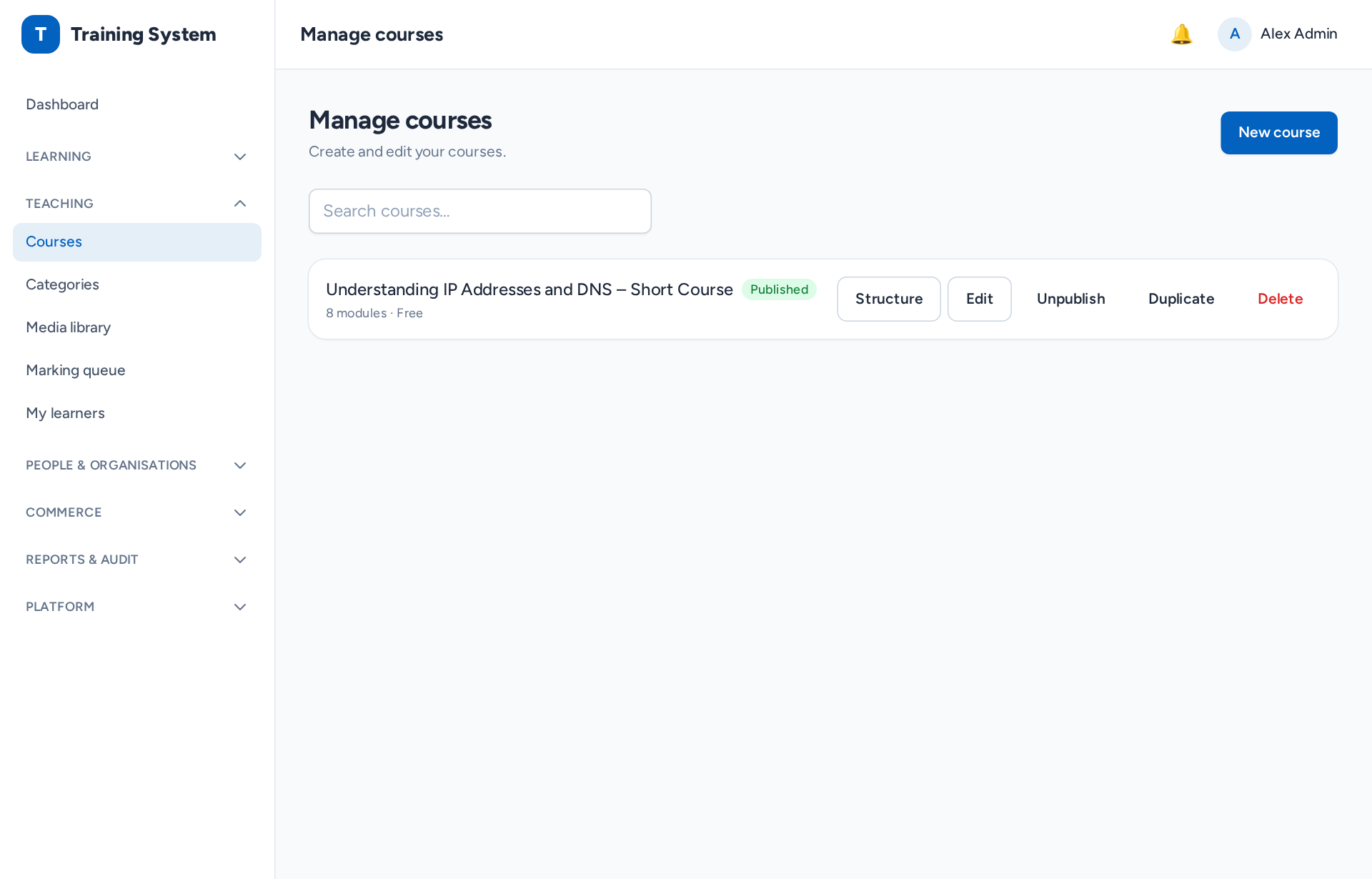1372x879 pixels.
Task: Collapse the Teaching sidebar section
Action: (136, 204)
